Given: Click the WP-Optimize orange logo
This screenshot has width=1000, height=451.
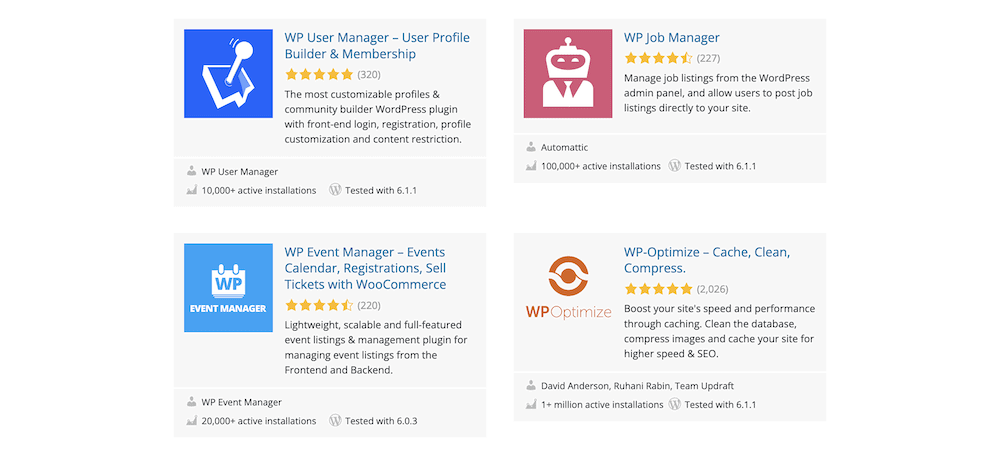Looking at the screenshot, I should [x=568, y=288].
